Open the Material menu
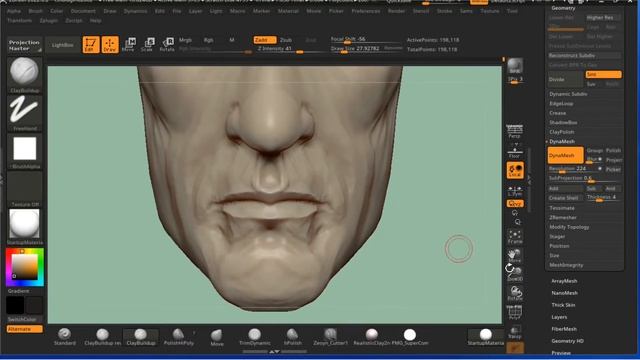Screen dimensions: 640x360 [x=288, y=11]
